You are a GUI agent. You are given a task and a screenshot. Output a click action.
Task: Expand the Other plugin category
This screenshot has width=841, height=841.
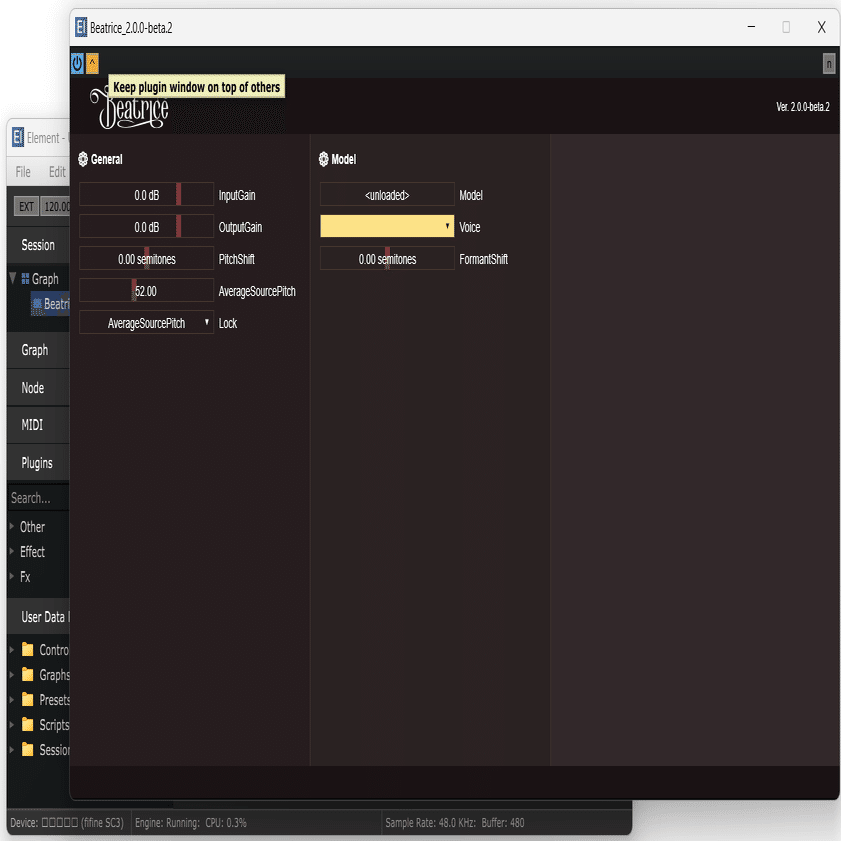coord(12,526)
